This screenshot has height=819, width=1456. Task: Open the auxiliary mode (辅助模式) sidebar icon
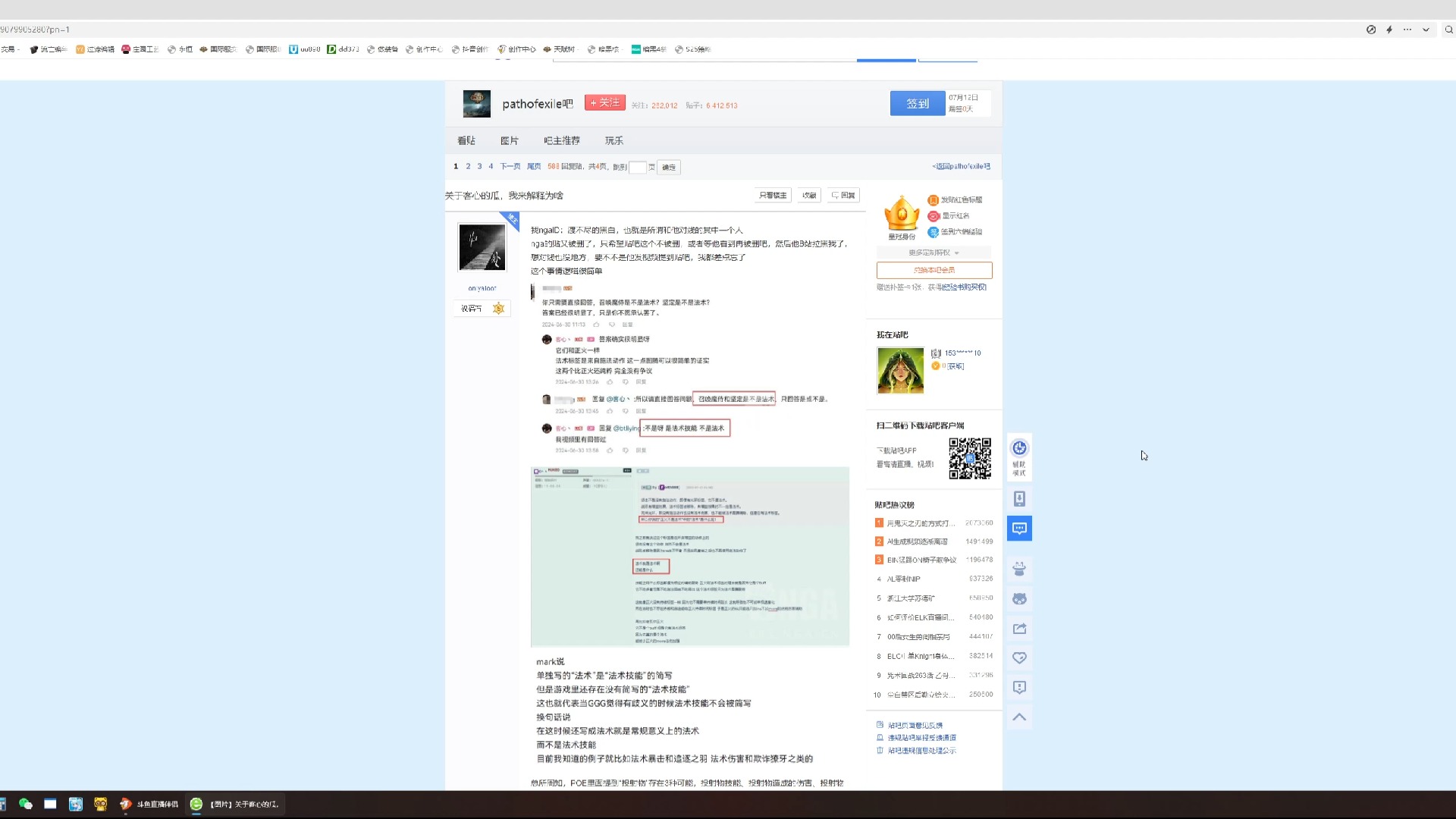[x=1019, y=457]
